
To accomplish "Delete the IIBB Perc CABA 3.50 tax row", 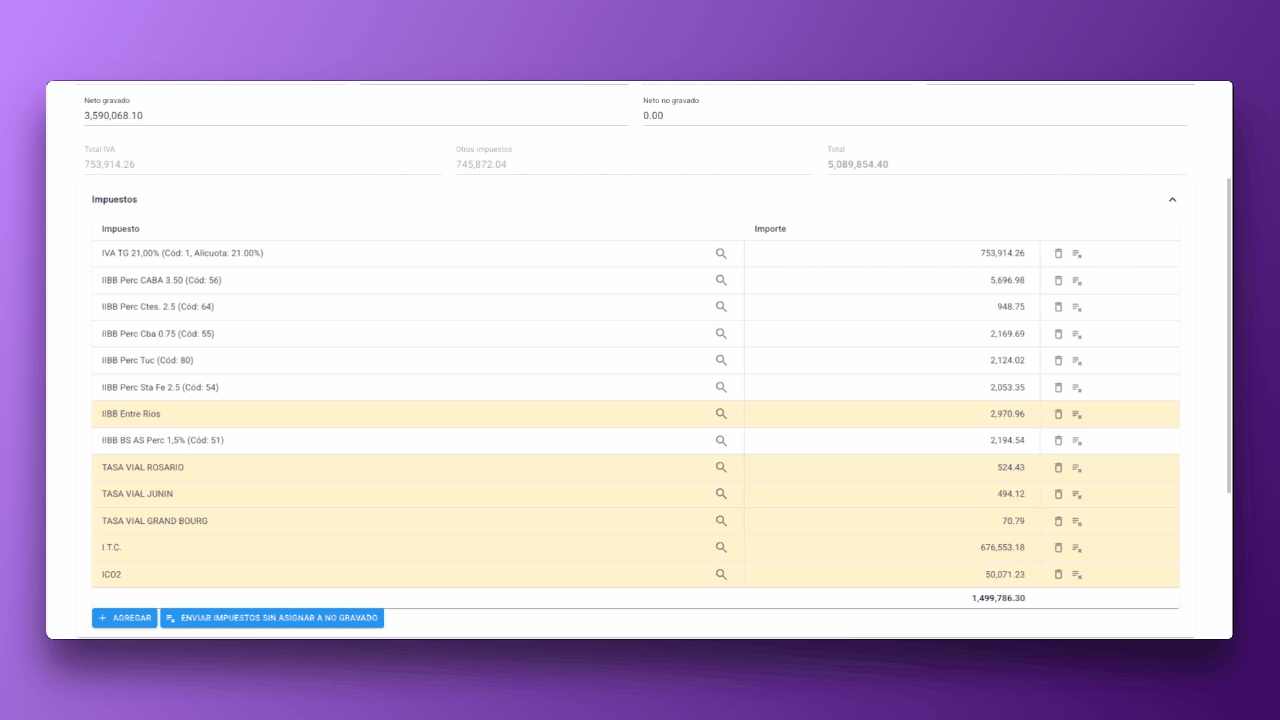I will coord(1058,281).
